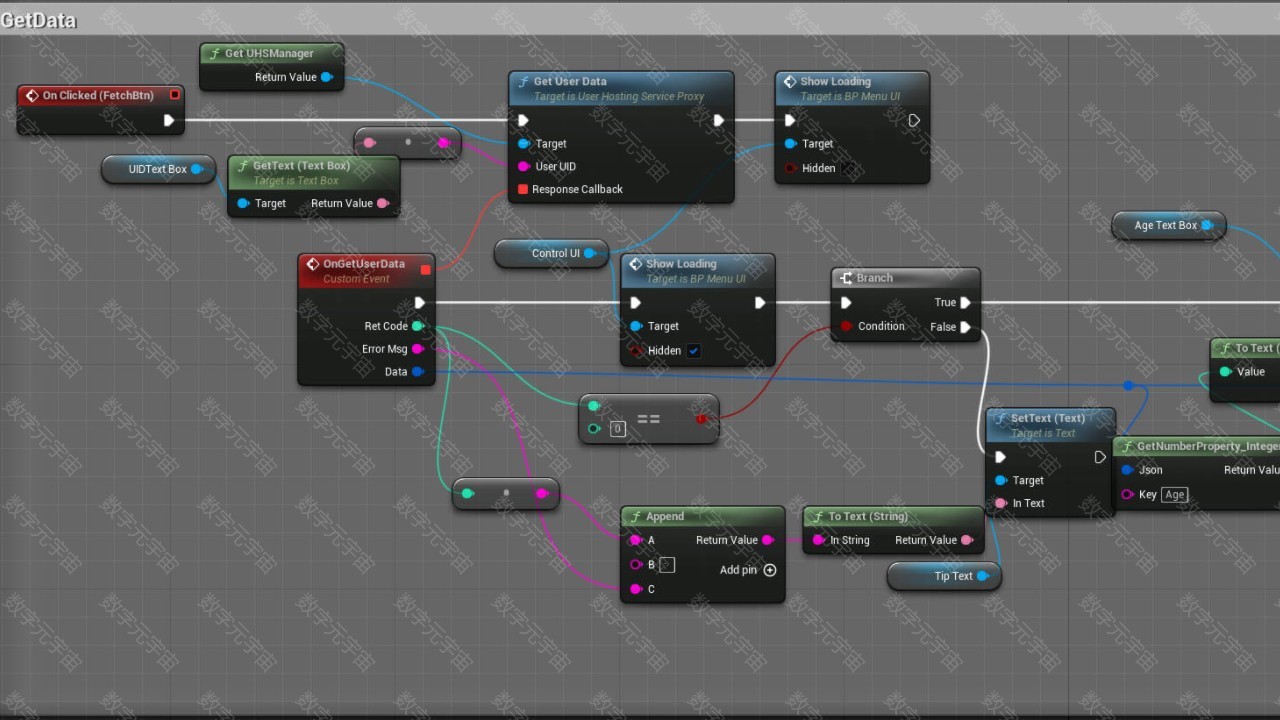Screen dimensions: 1280x720
Task: Click Value pin on the To Text node
Action: coord(1225,371)
